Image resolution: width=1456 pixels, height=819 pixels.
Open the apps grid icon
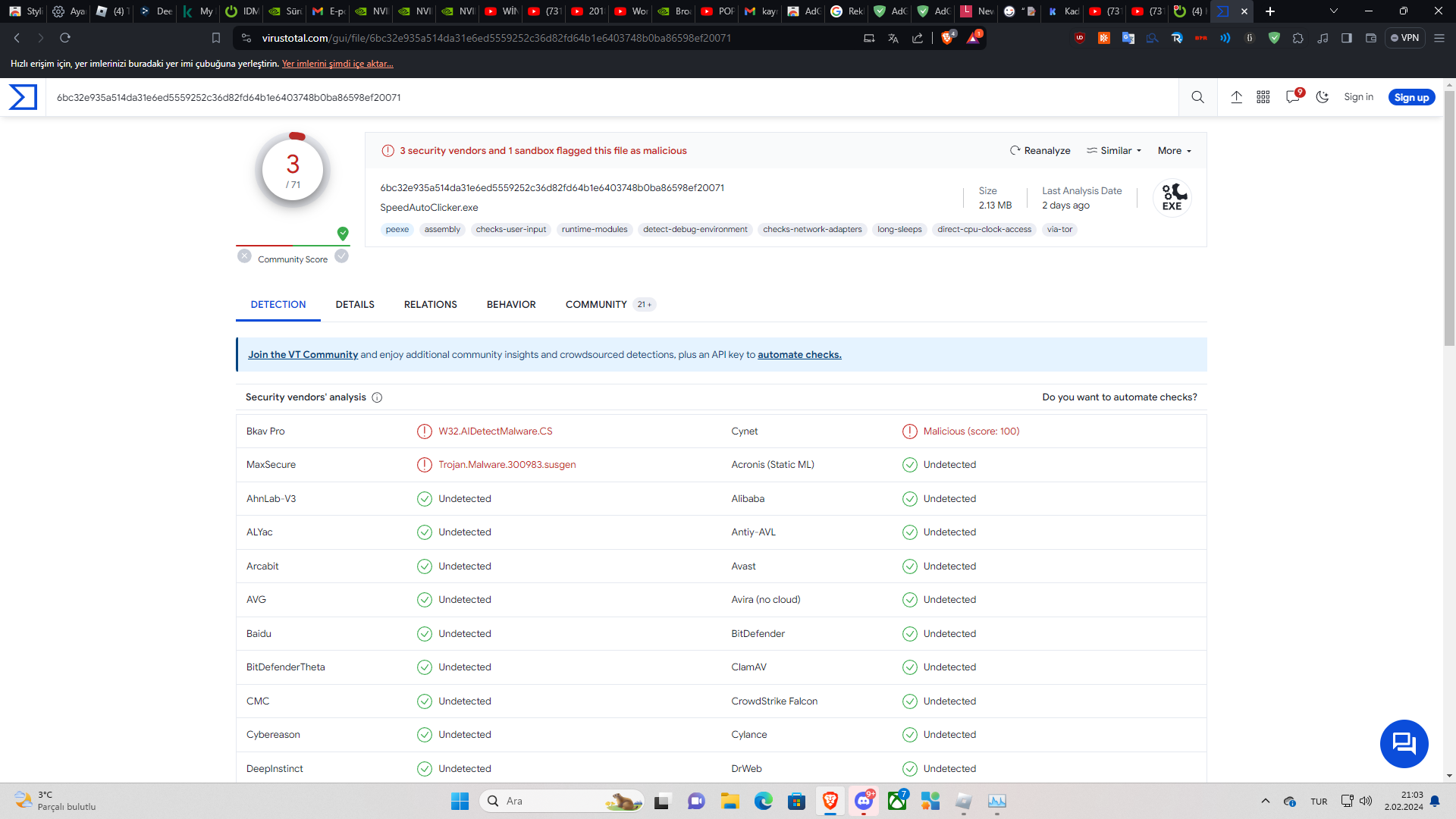point(1263,97)
